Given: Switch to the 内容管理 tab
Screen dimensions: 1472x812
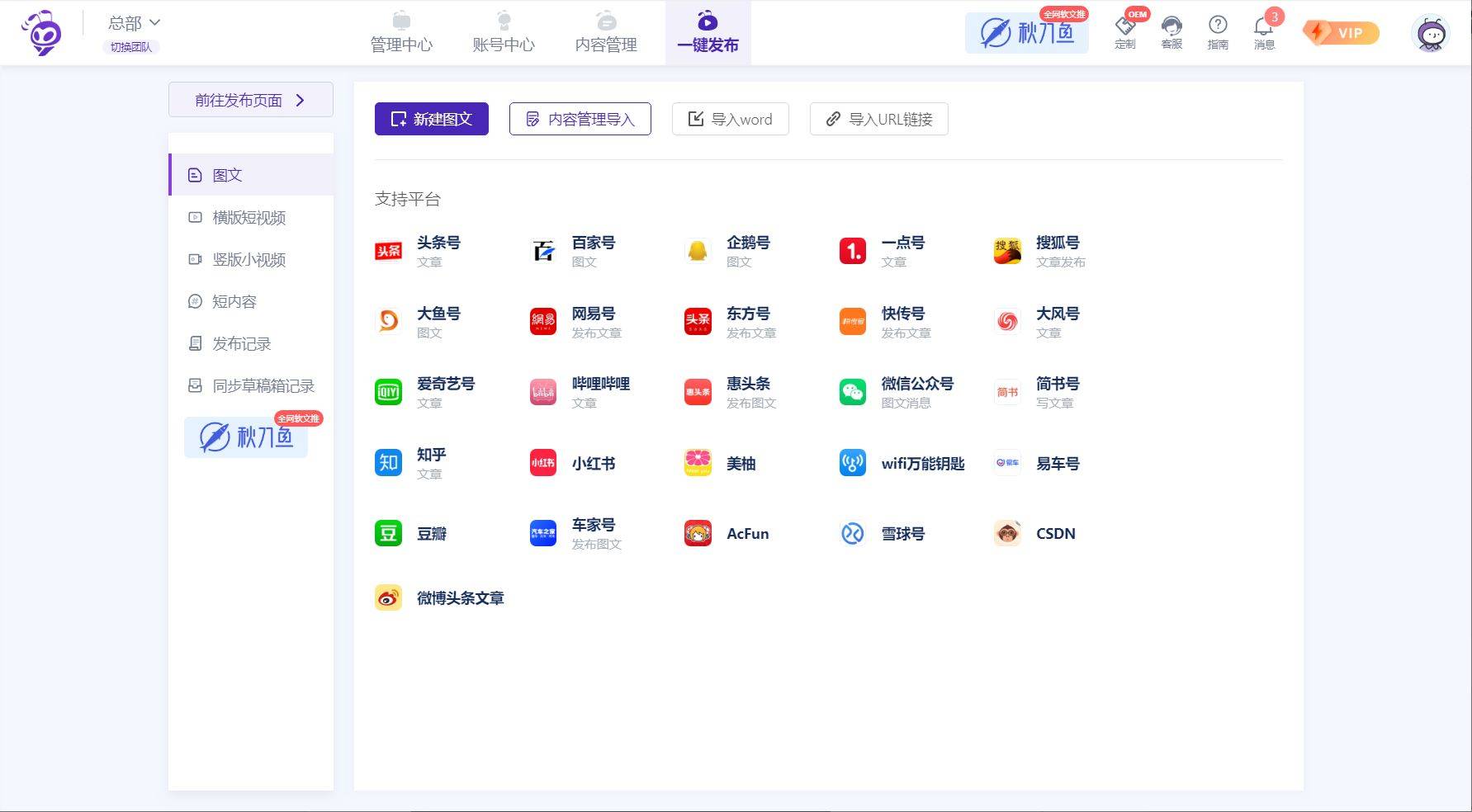Looking at the screenshot, I should click(x=606, y=33).
